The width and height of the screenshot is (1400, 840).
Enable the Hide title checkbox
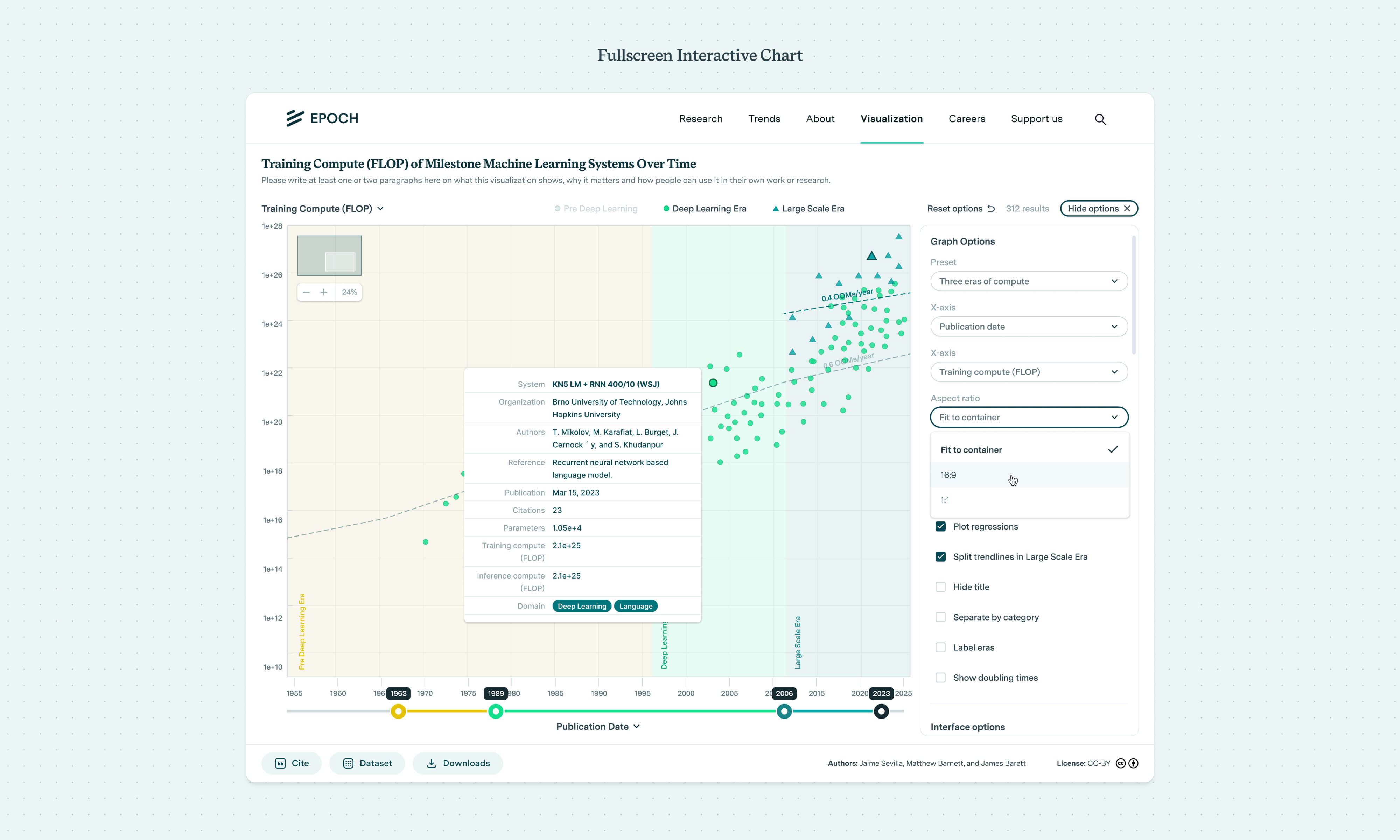(940, 587)
